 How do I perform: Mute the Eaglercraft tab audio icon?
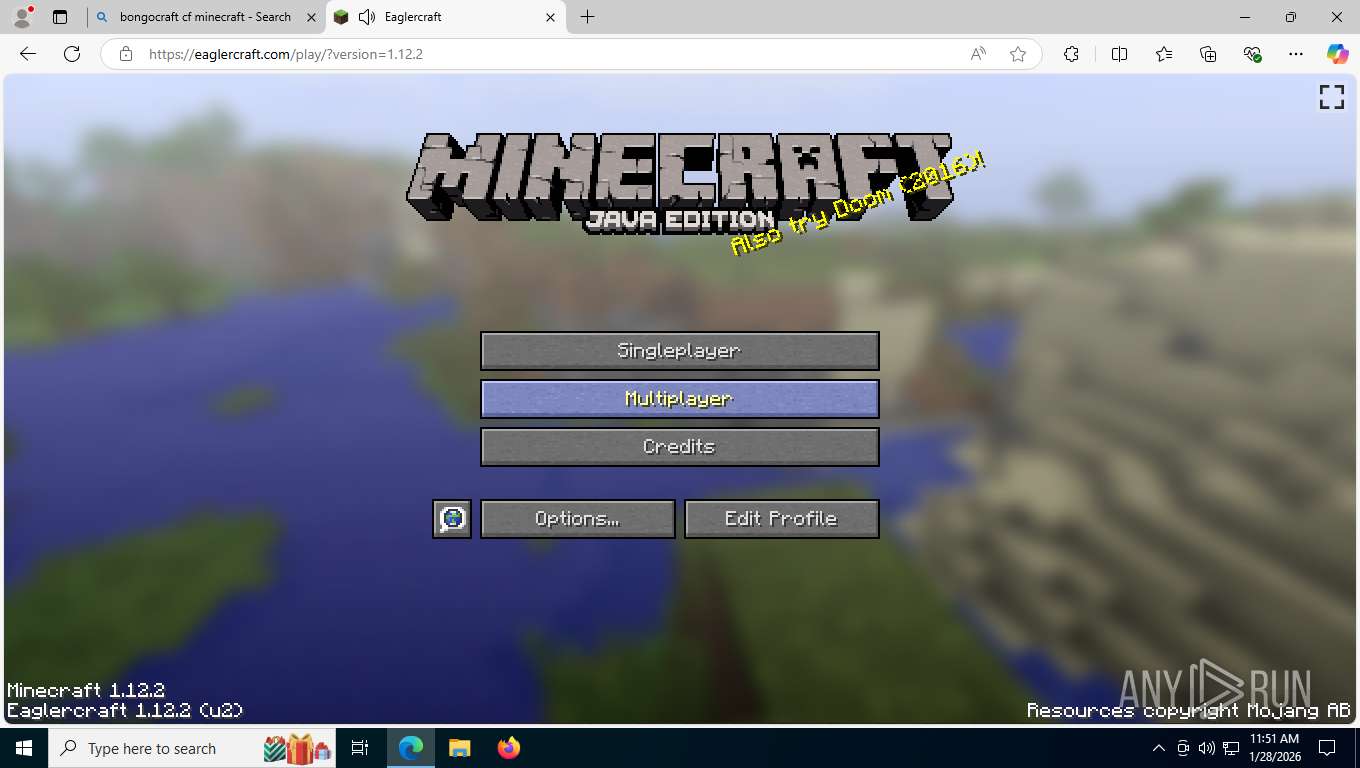coord(367,17)
